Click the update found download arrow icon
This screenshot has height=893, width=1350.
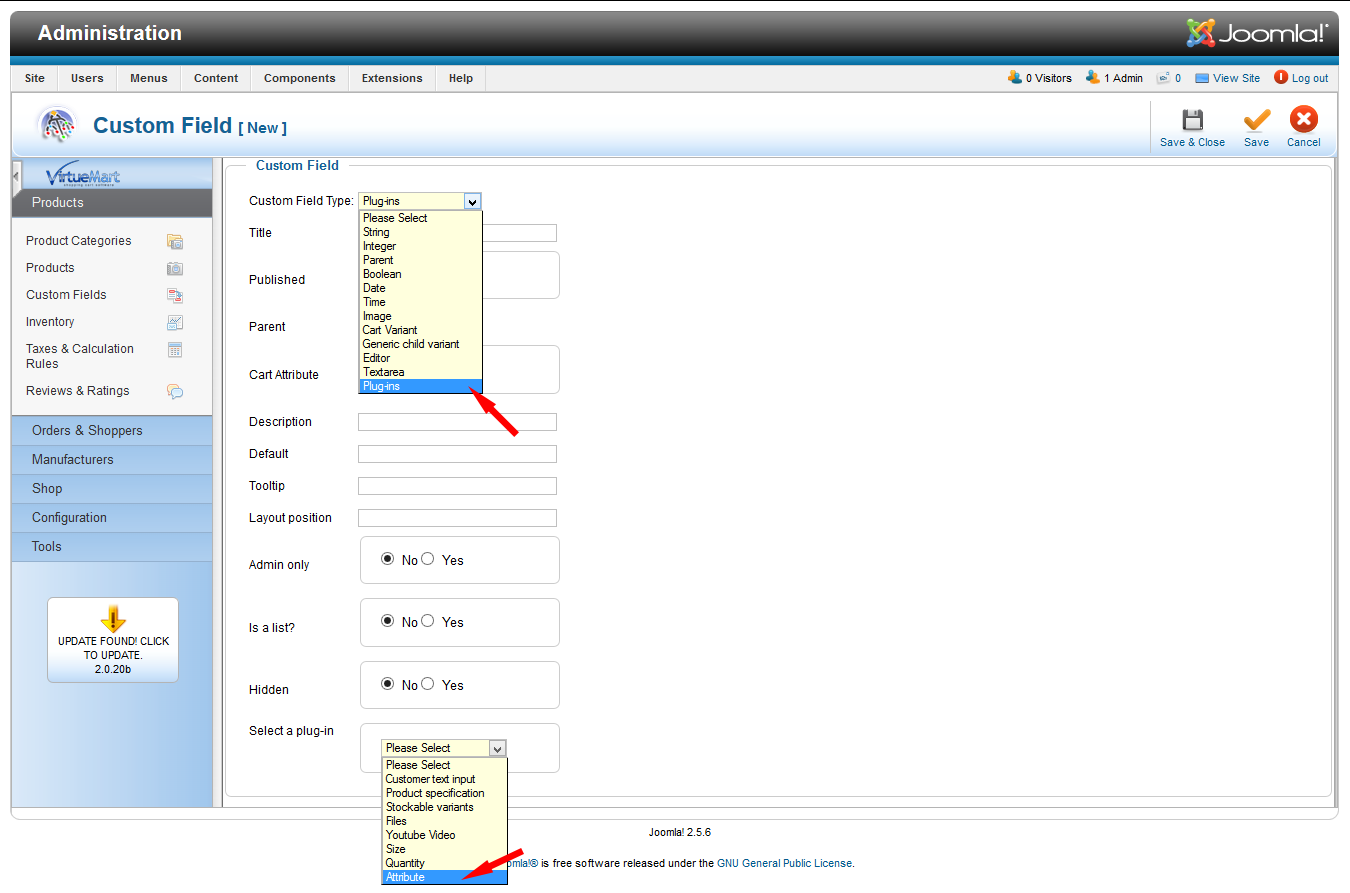(x=113, y=618)
